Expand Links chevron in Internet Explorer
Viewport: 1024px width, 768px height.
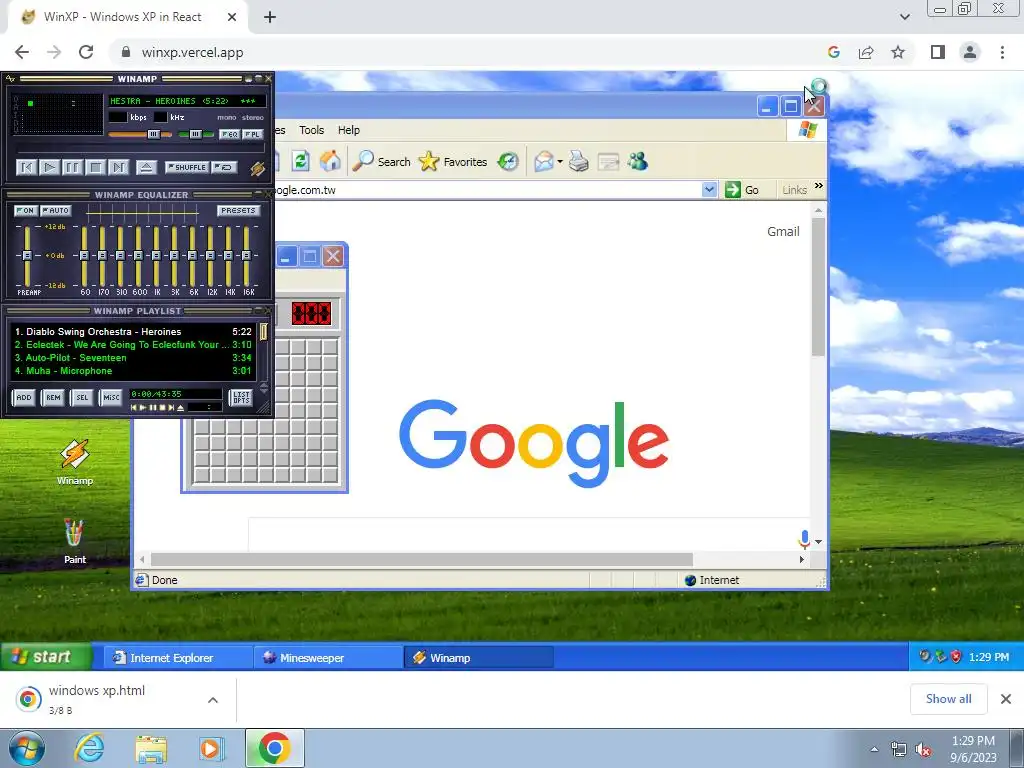pyautogui.click(x=819, y=187)
